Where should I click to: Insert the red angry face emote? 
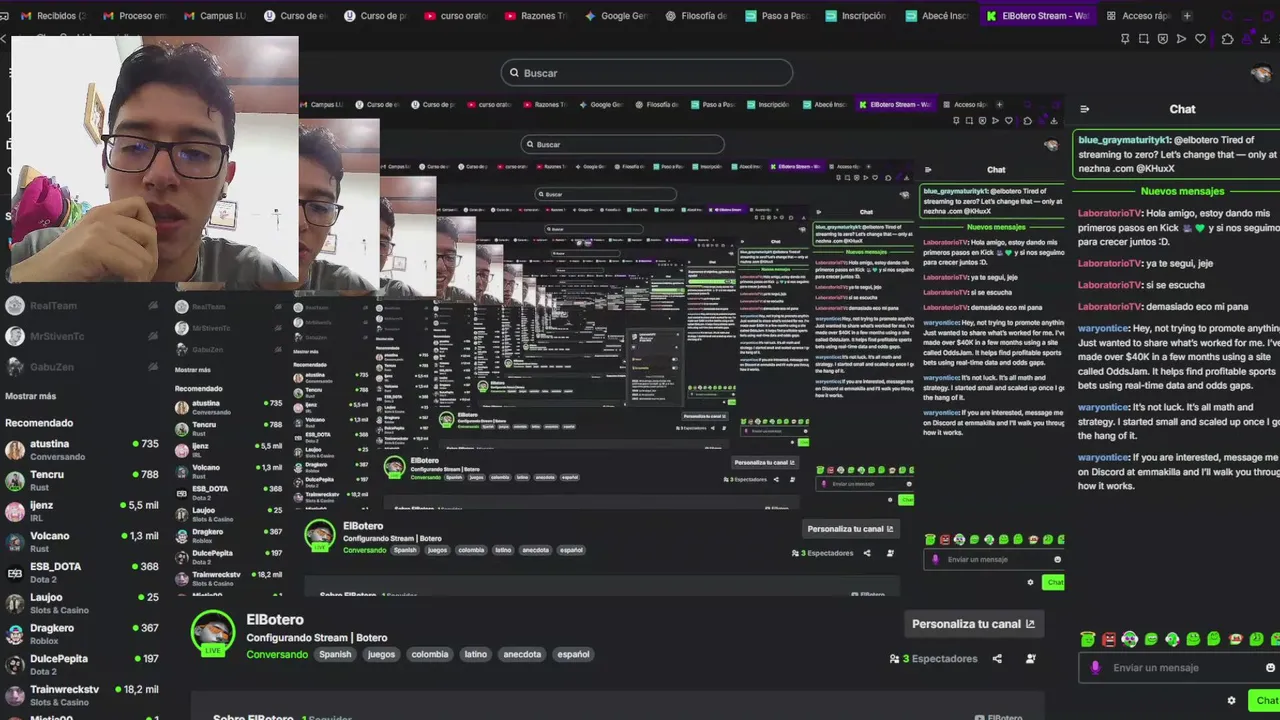click(1109, 639)
